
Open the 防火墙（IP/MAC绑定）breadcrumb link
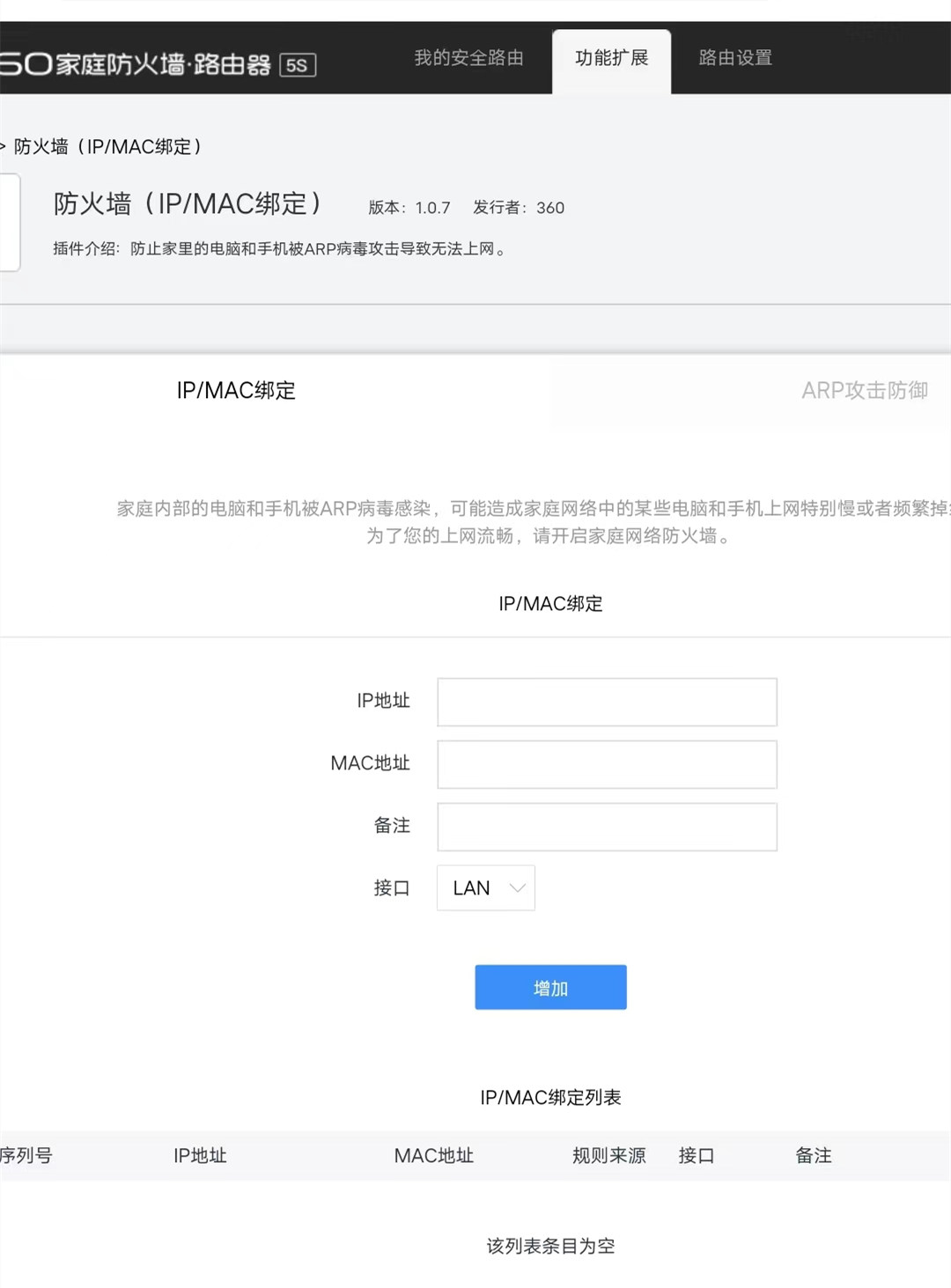point(107,147)
